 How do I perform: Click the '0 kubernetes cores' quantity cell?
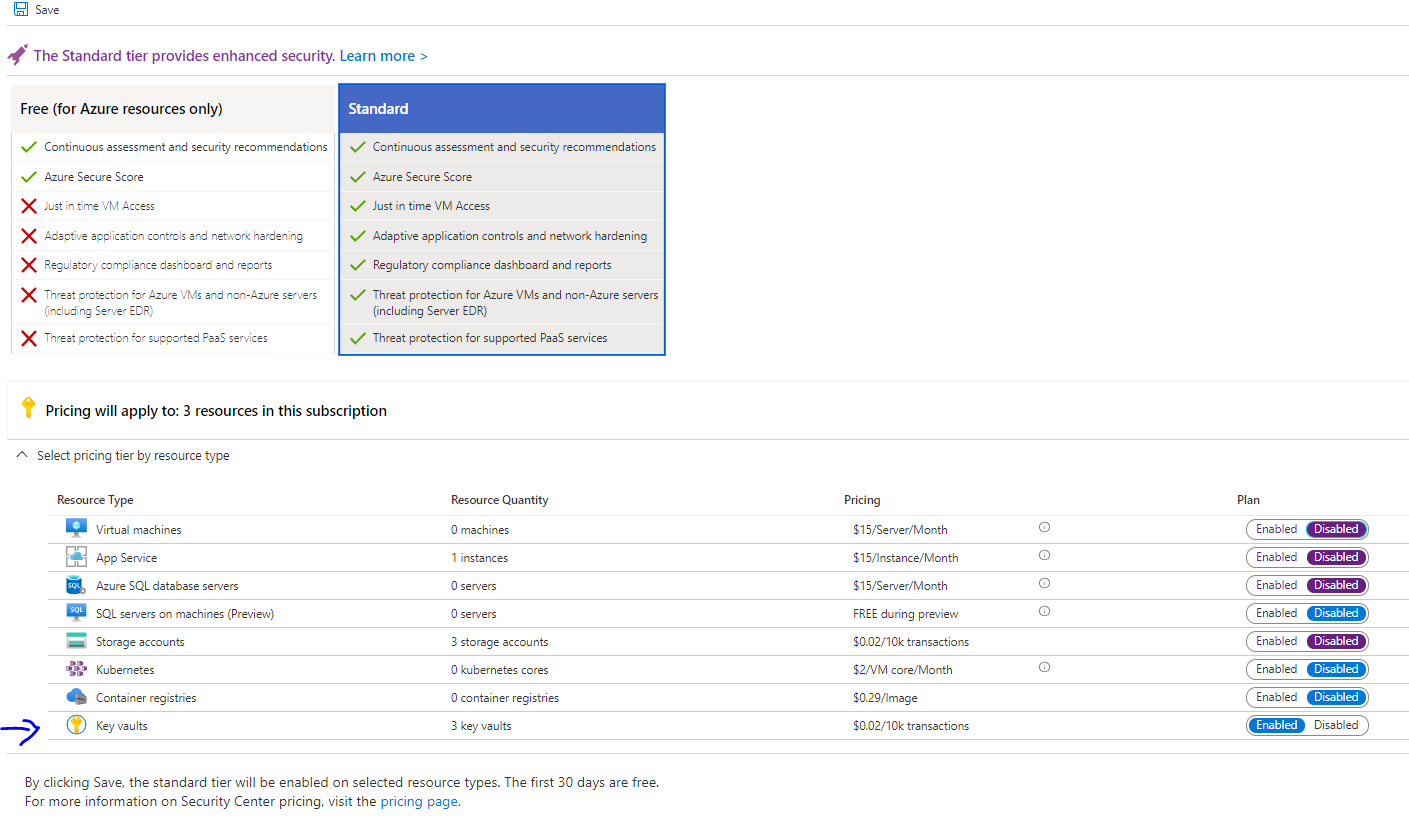click(x=499, y=670)
